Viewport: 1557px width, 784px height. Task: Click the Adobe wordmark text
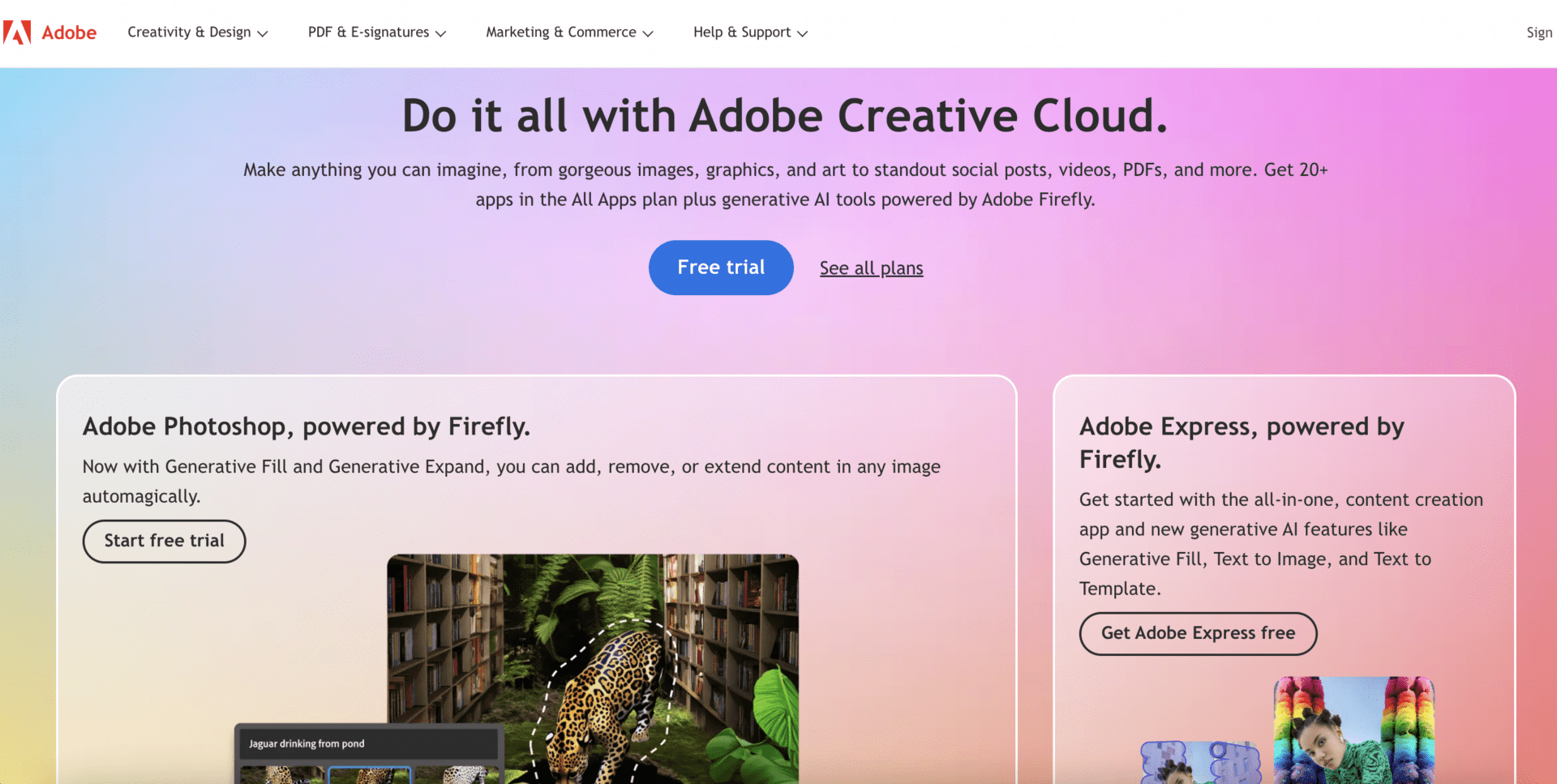[69, 32]
